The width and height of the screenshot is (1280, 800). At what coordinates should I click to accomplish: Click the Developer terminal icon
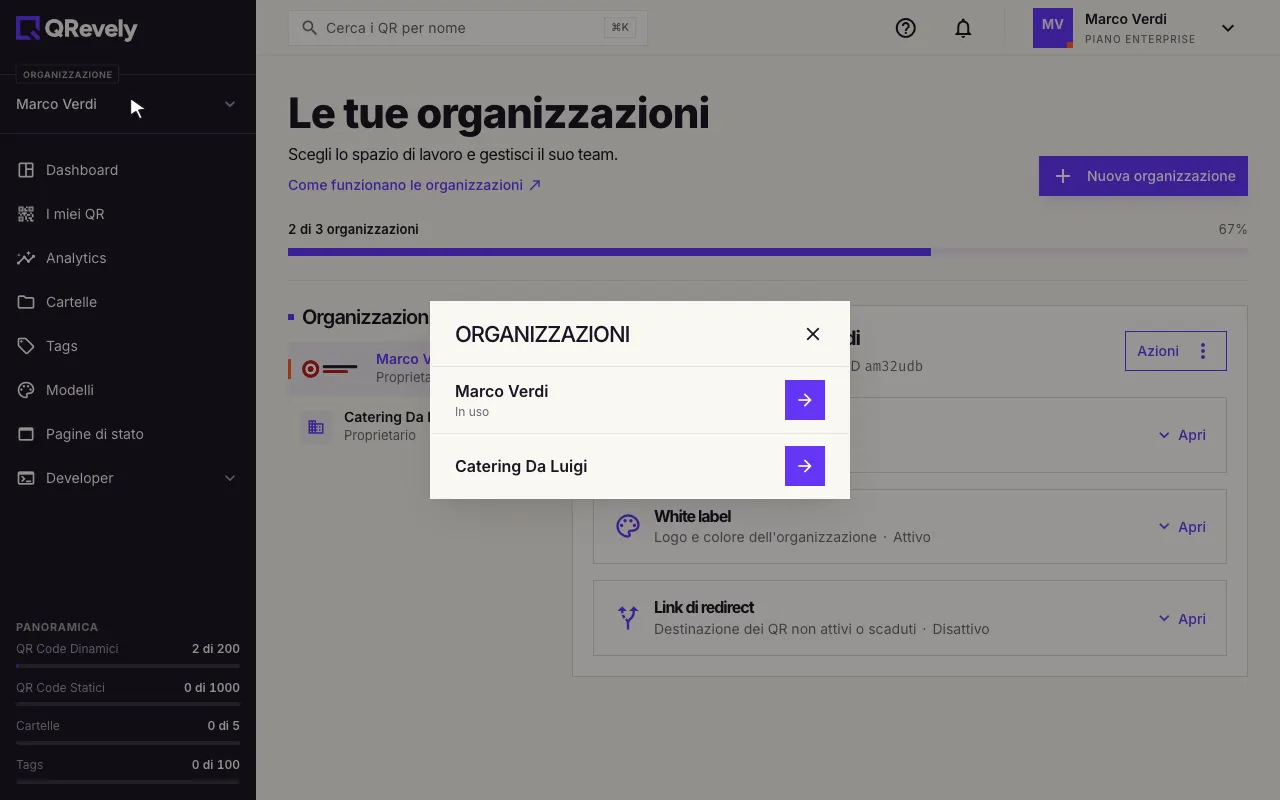coord(26,478)
